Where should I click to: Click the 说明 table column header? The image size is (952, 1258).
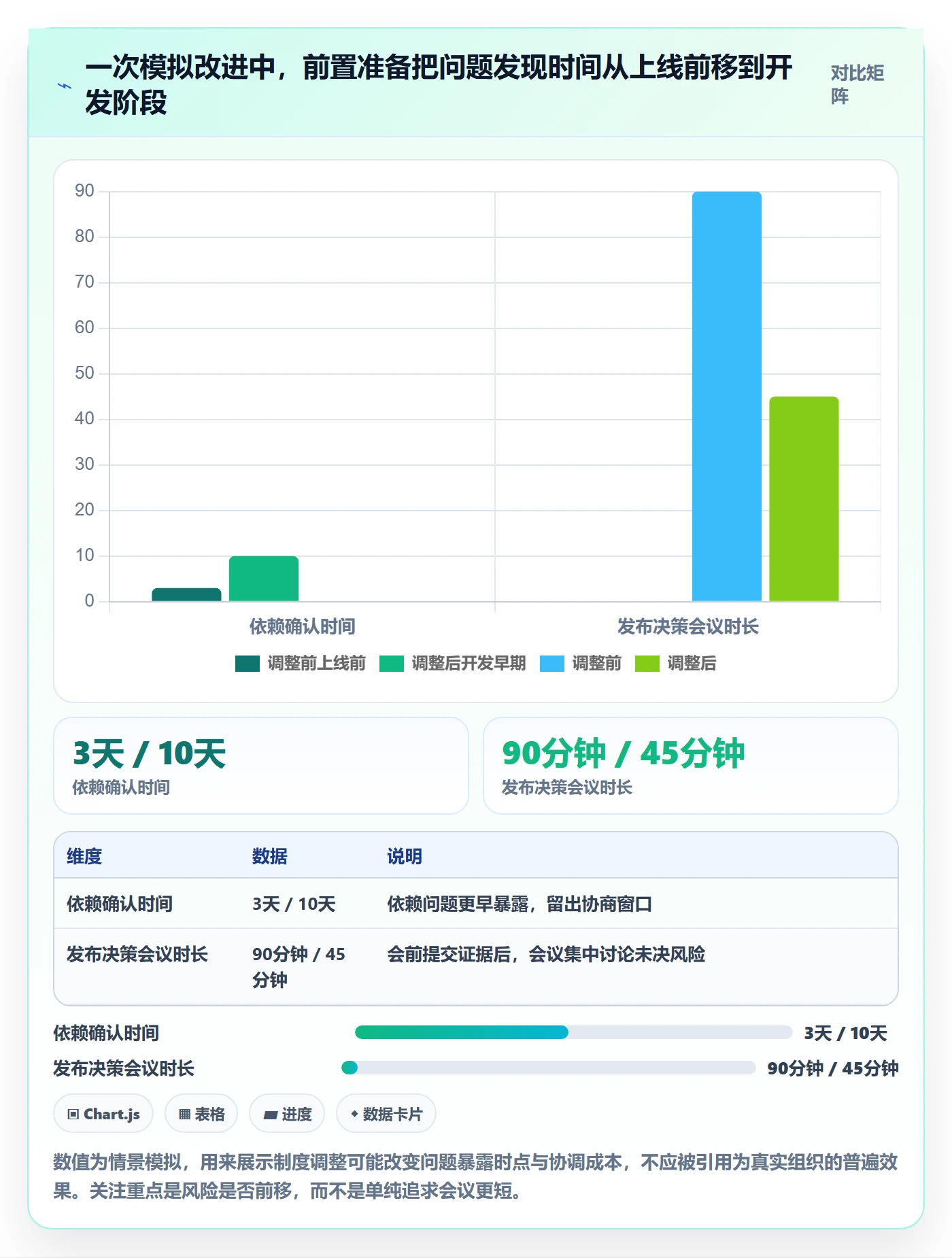(x=405, y=856)
